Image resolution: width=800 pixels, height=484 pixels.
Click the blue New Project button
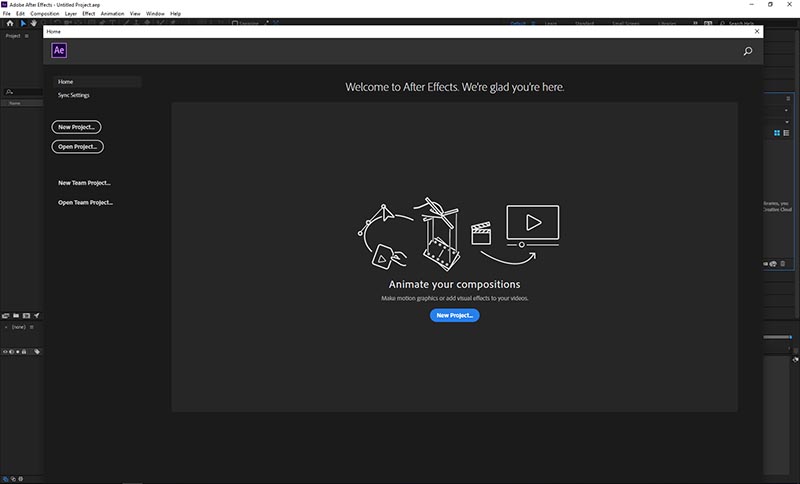pos(455,315)
